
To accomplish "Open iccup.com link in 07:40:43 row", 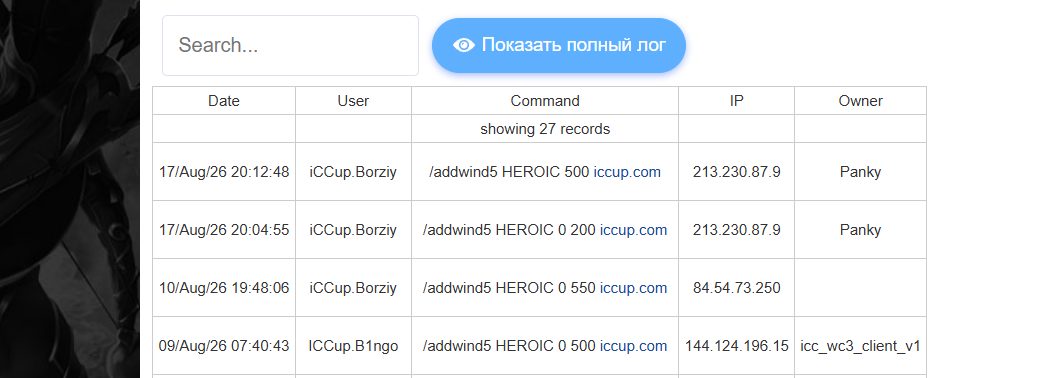I will [633, 346].
